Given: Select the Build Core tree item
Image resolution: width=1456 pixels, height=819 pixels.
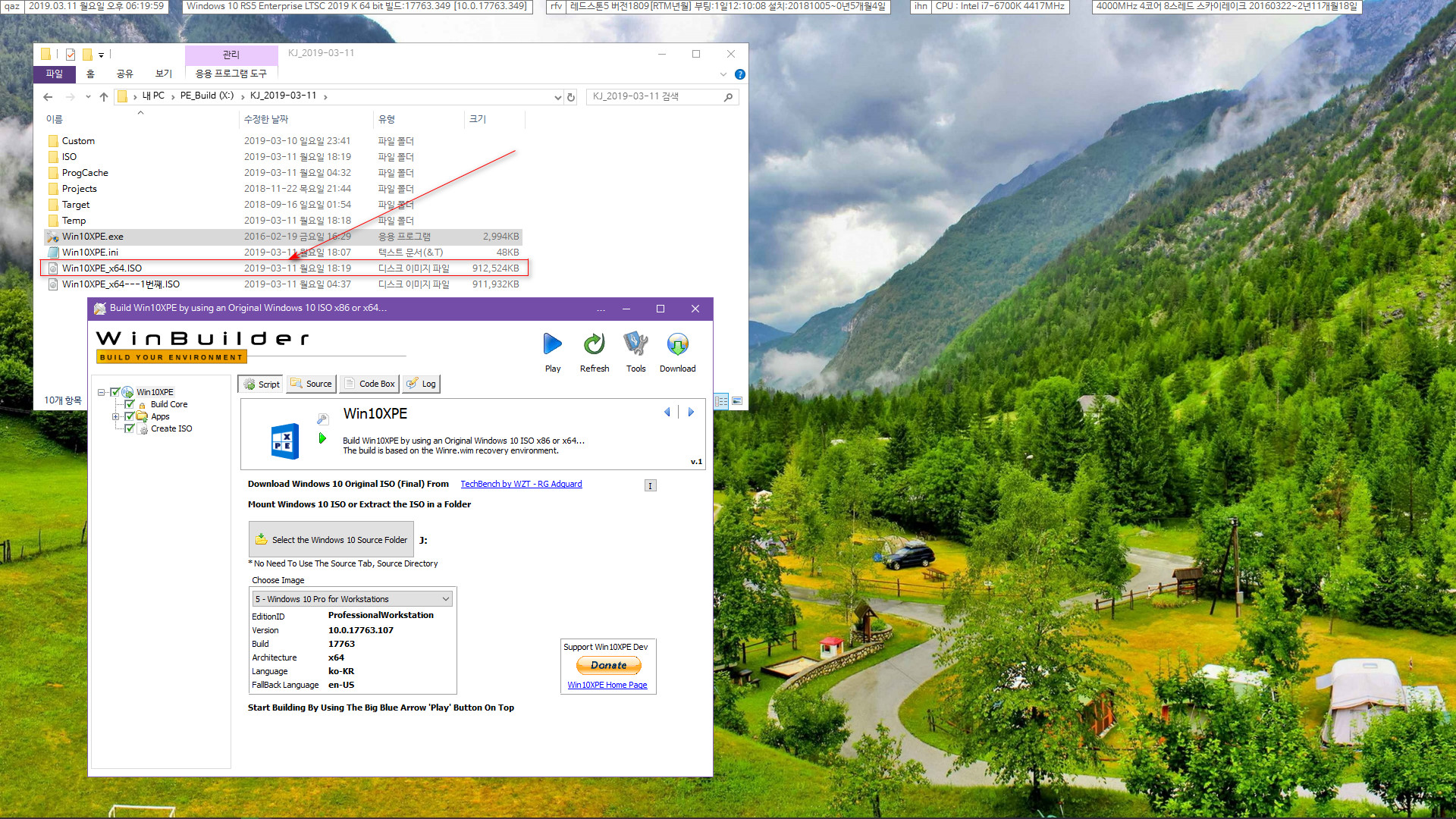Looking at the screenshot, I should 169,404.
